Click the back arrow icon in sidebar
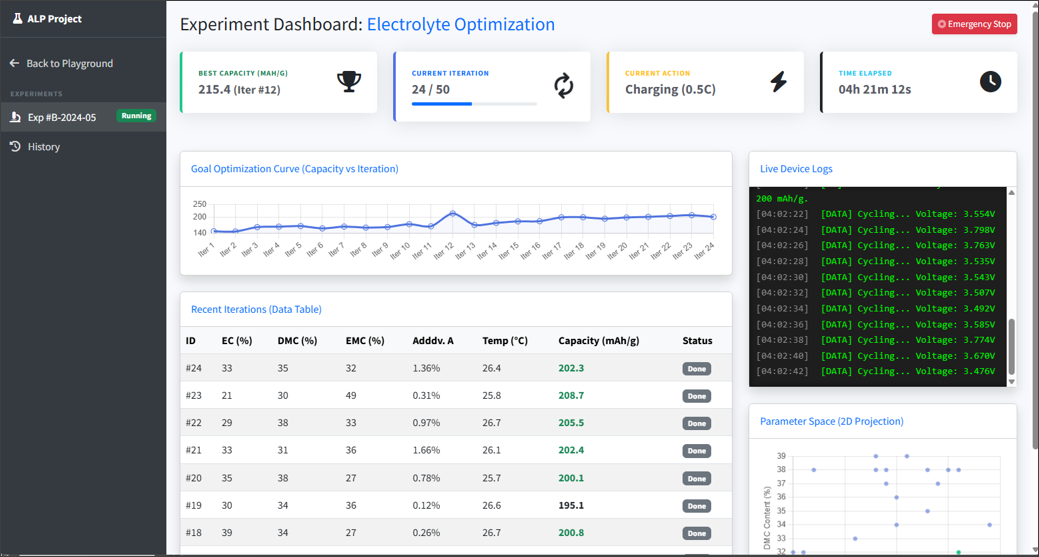The width and height of the screenshot is (1039, 557). click(15, 63)
